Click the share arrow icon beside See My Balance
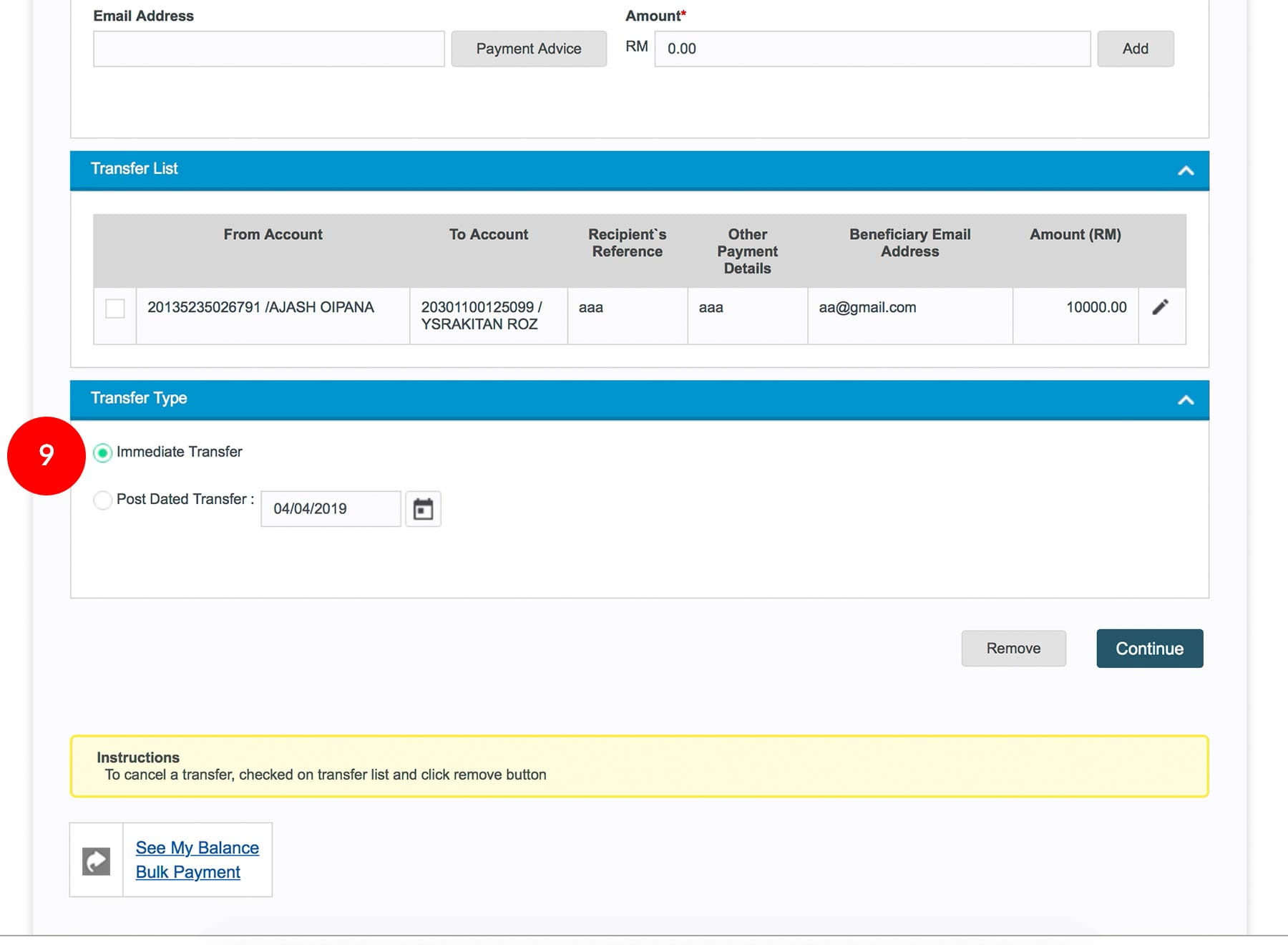Image resolution: width=1288 pixels, height=945 pixels. coord(97,861)
